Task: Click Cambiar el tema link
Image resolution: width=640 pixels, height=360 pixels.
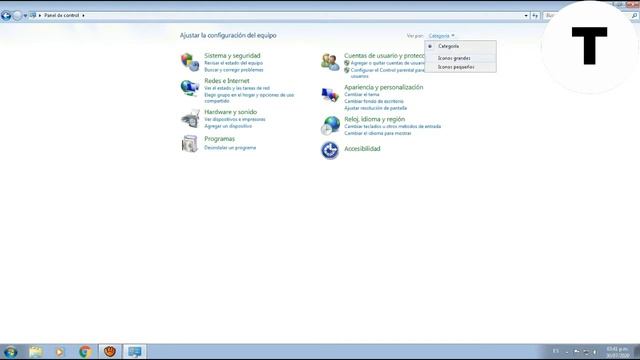Action: 362,95
